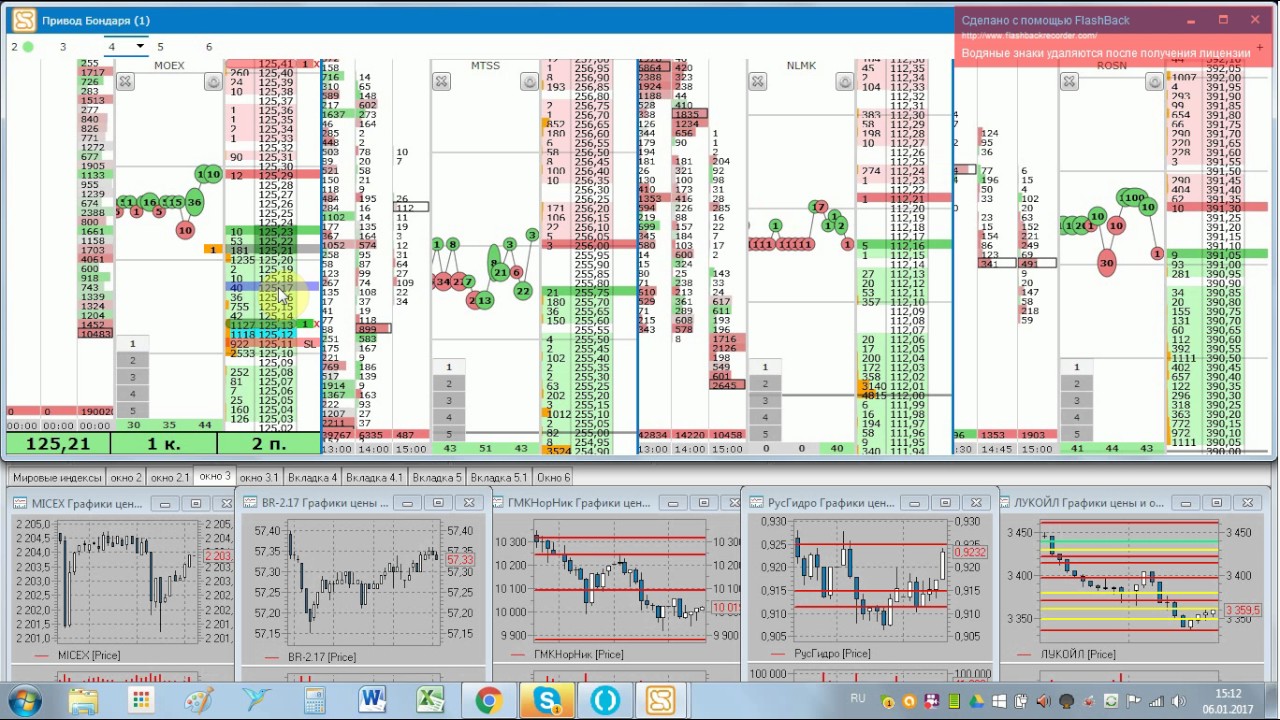Select the Окно 6 tab

click(x=554, y=478)
